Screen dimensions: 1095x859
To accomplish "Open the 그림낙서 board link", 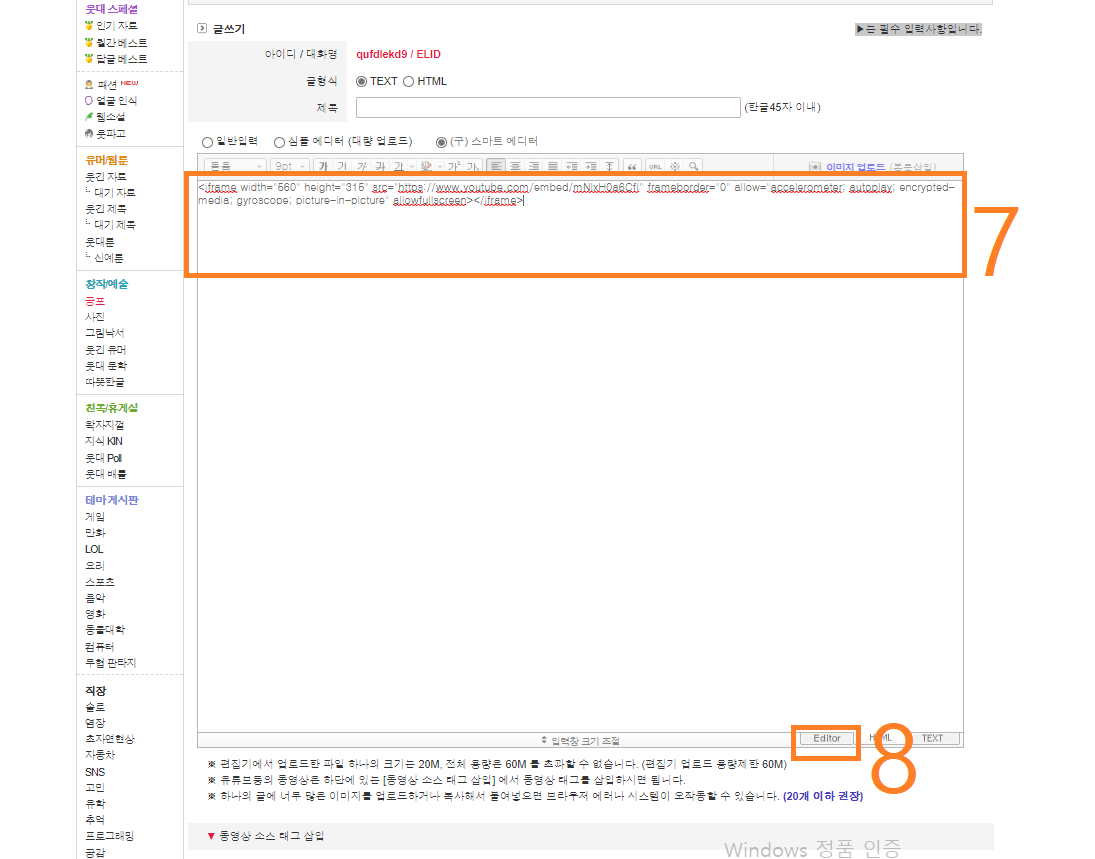I will pyautogui.click(x=105, y=333).
